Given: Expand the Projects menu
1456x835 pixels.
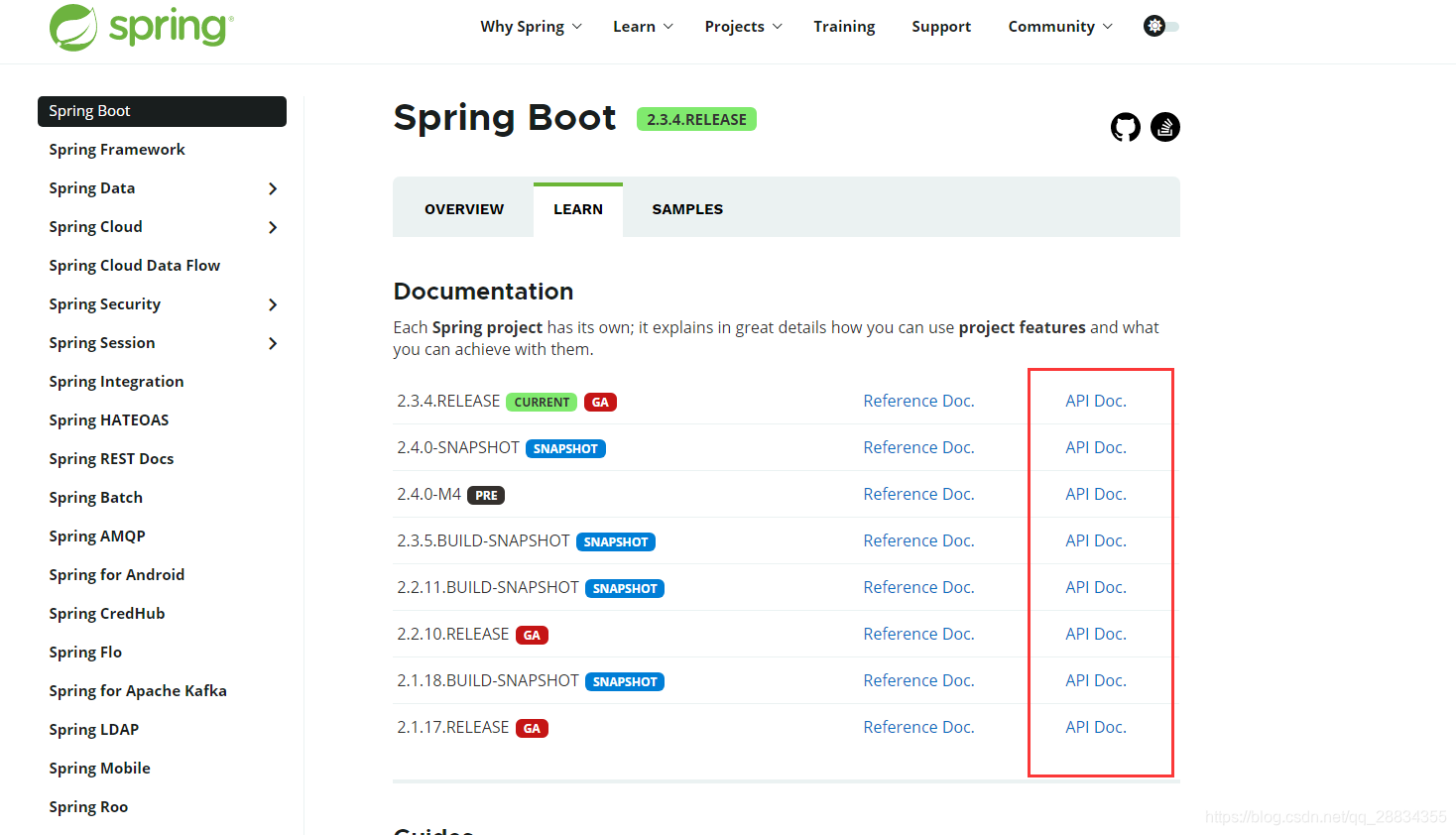Looking at the screenshot, I should point(743,27).
